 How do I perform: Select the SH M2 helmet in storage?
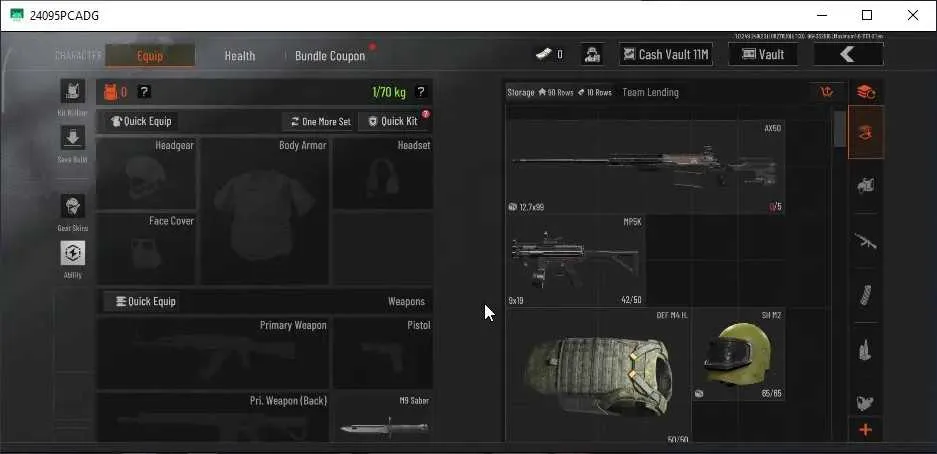pos(739,355)
